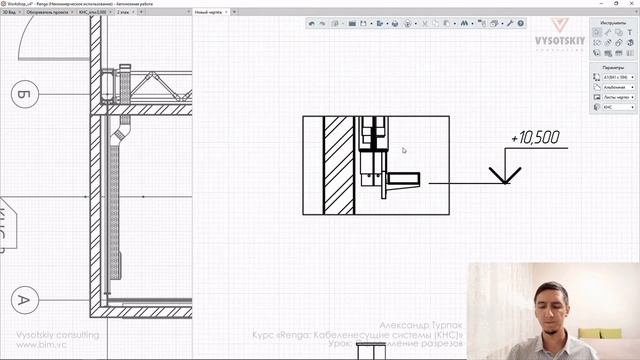Click the icon beside КНС dropdown
The height and width of the screenshot is (360, 640).
pyautogui.click(x=597, y=107)
